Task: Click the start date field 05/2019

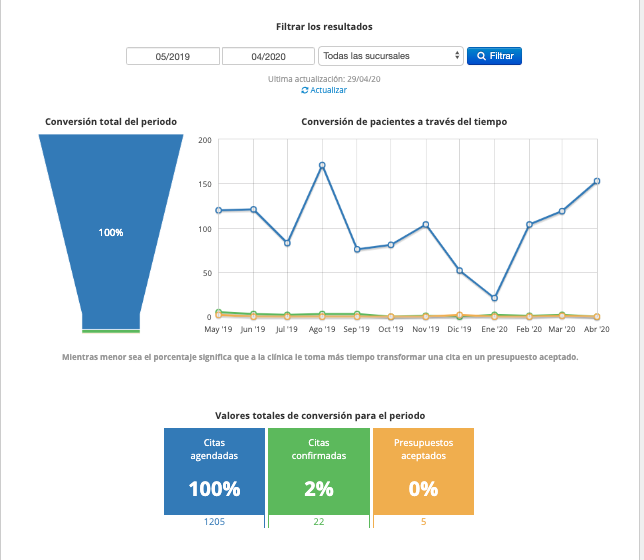Action: click(172, 56)
